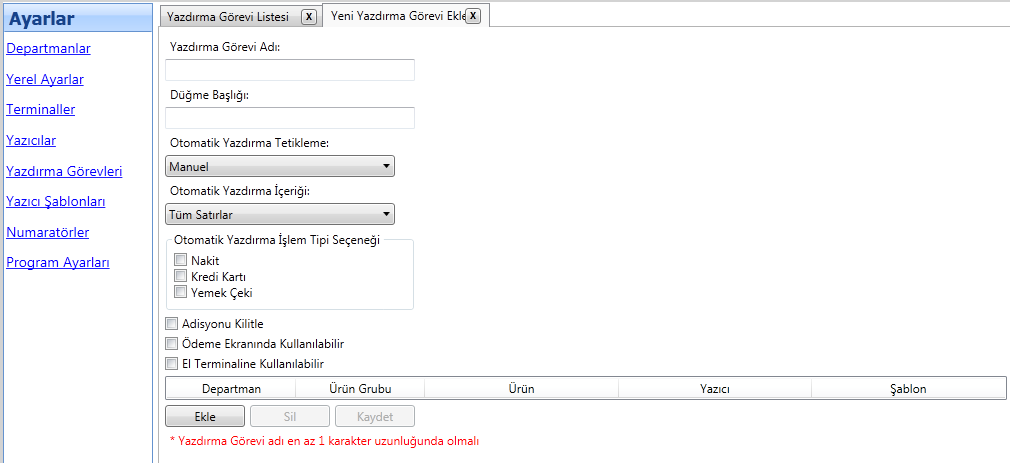The height and width of the screenshot is (463, 1010).
Task: Focus the Düğme Başlığı input field
Action: pos(290,118)
